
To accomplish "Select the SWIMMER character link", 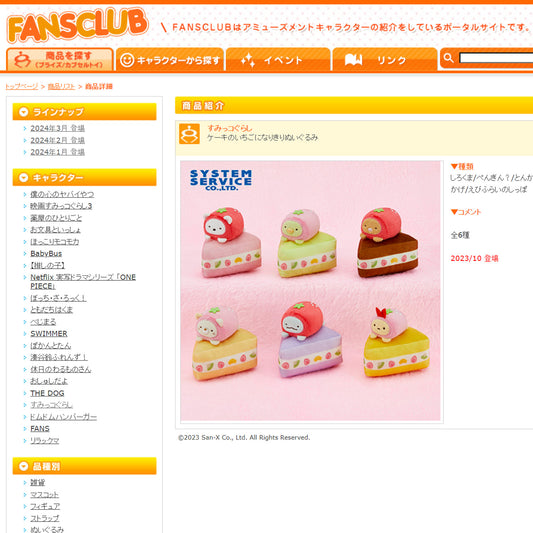I will coord(49,333).
